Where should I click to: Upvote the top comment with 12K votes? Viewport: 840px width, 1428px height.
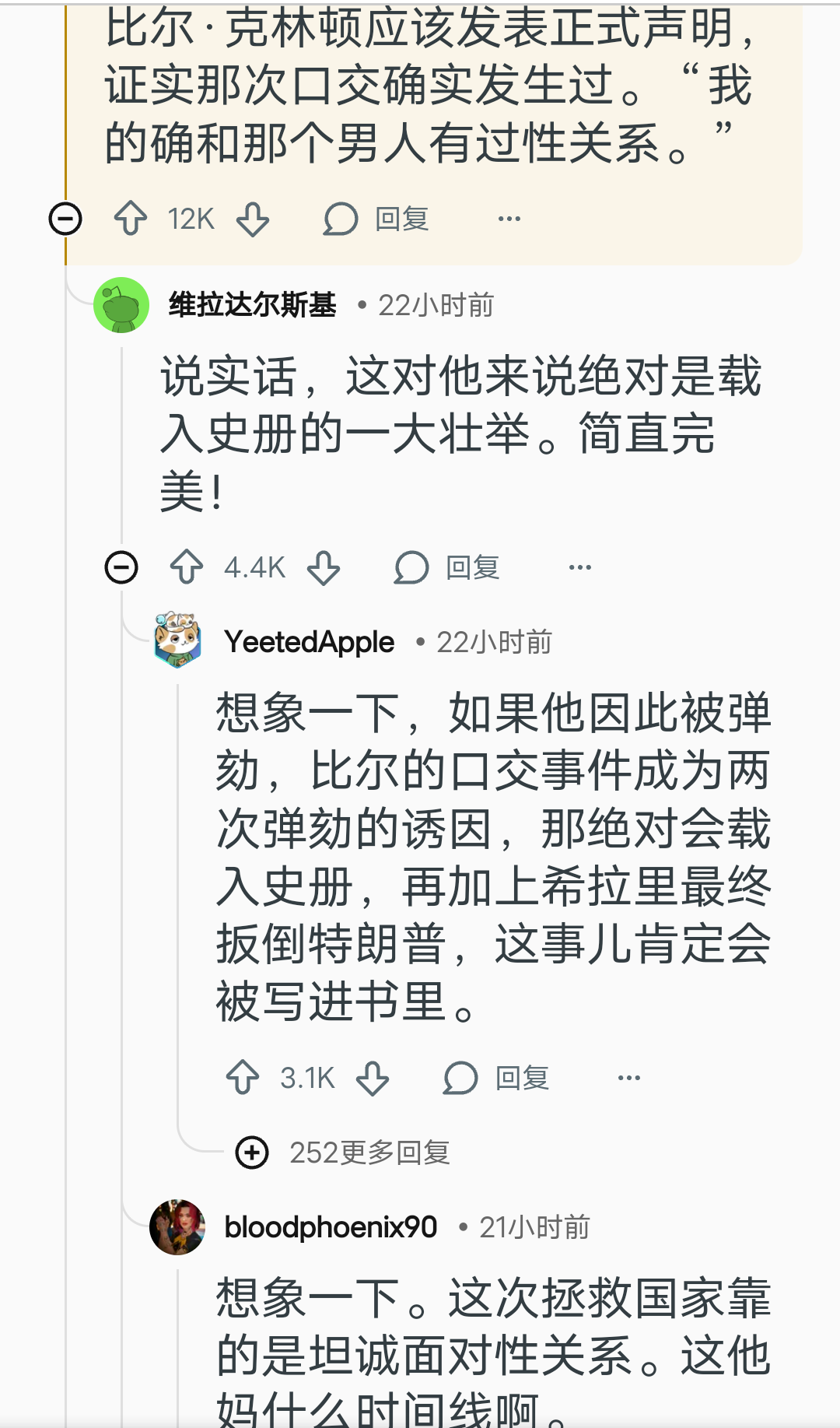pos(131,219)
